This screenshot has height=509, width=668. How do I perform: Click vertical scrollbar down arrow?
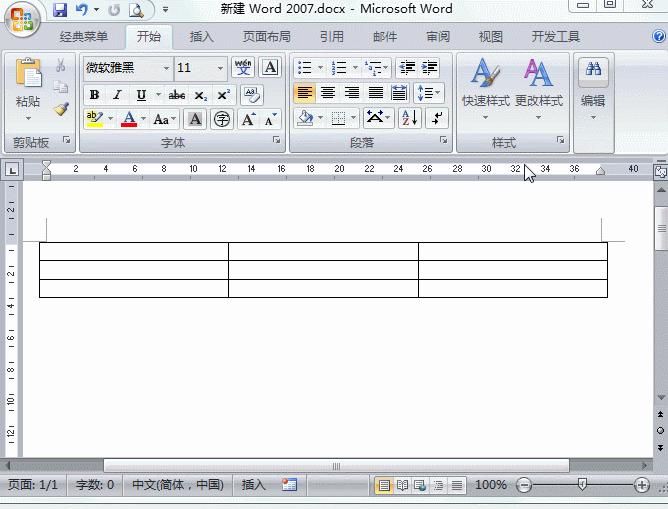click(661, 397)
